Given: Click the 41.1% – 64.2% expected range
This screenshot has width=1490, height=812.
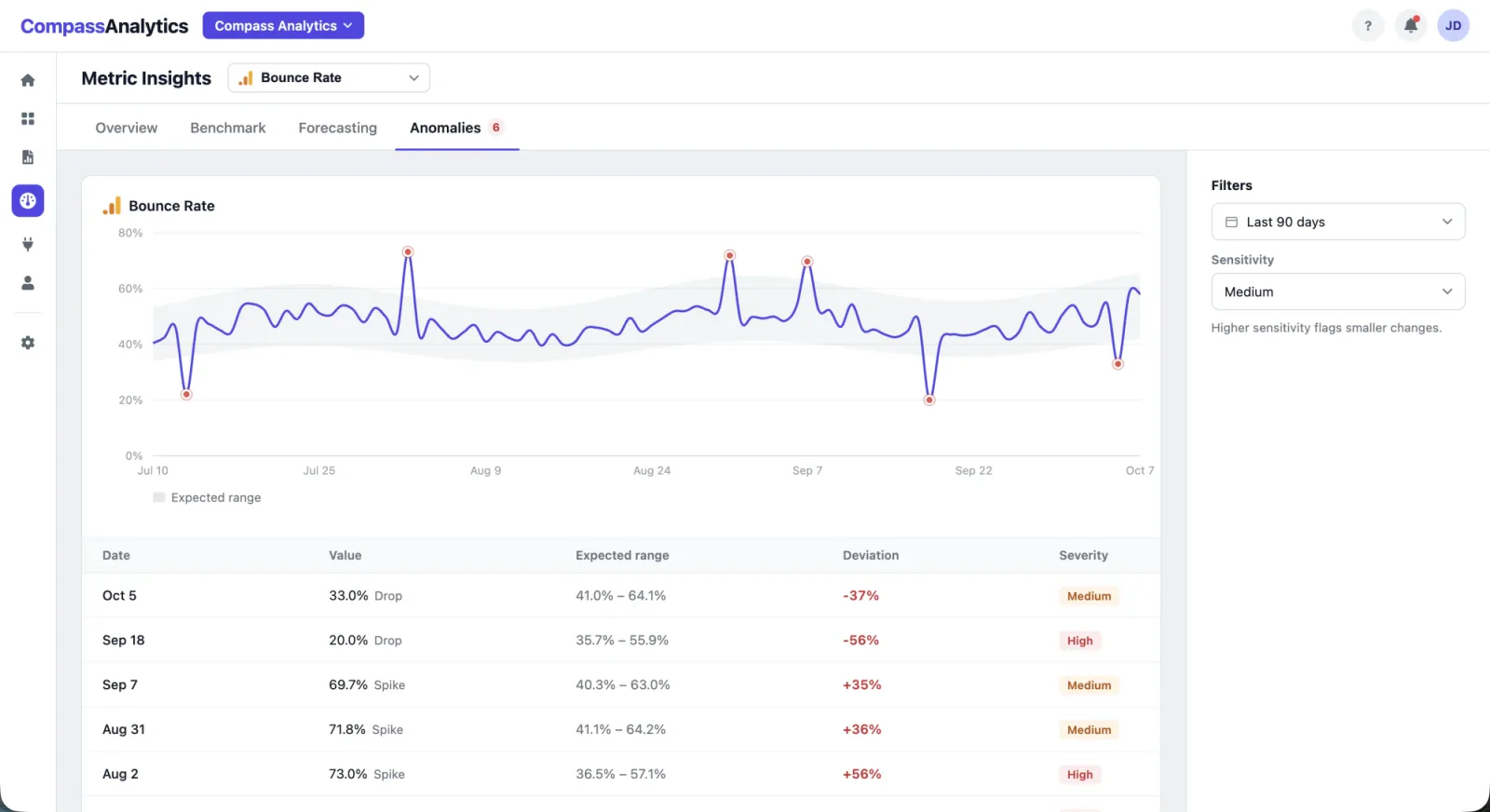Looking at the screenshot, I should (x=621, y=730).
